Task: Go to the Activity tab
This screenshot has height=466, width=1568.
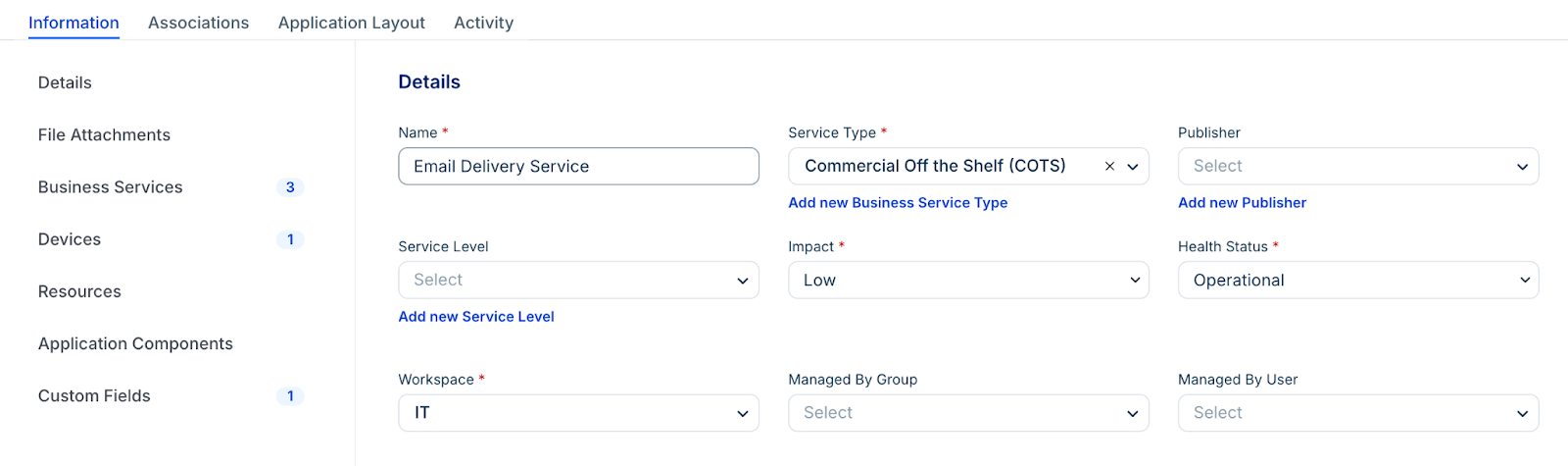Action: (483, 23)
